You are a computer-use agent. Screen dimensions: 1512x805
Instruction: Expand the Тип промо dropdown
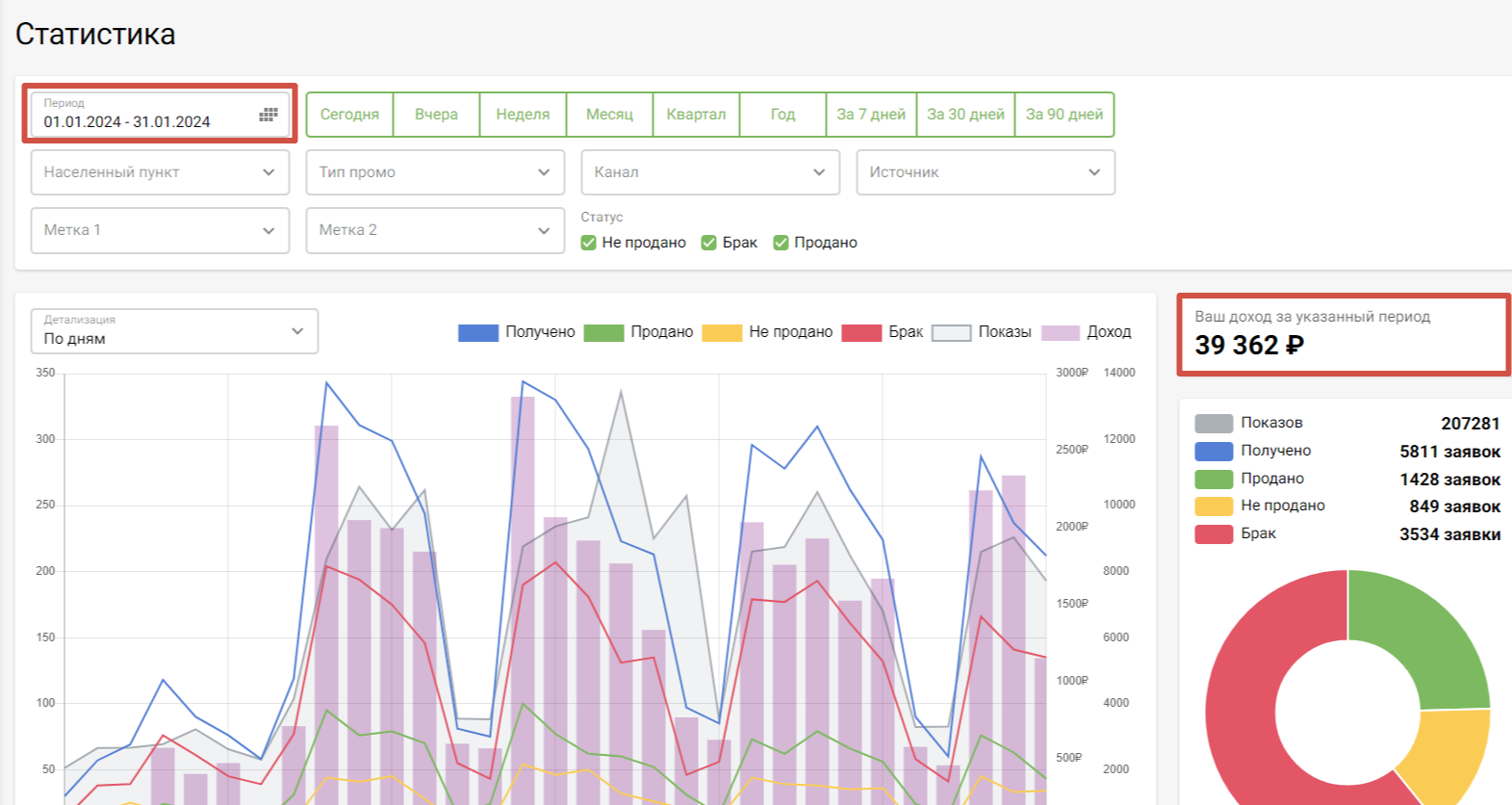click(x=435, y=172)
